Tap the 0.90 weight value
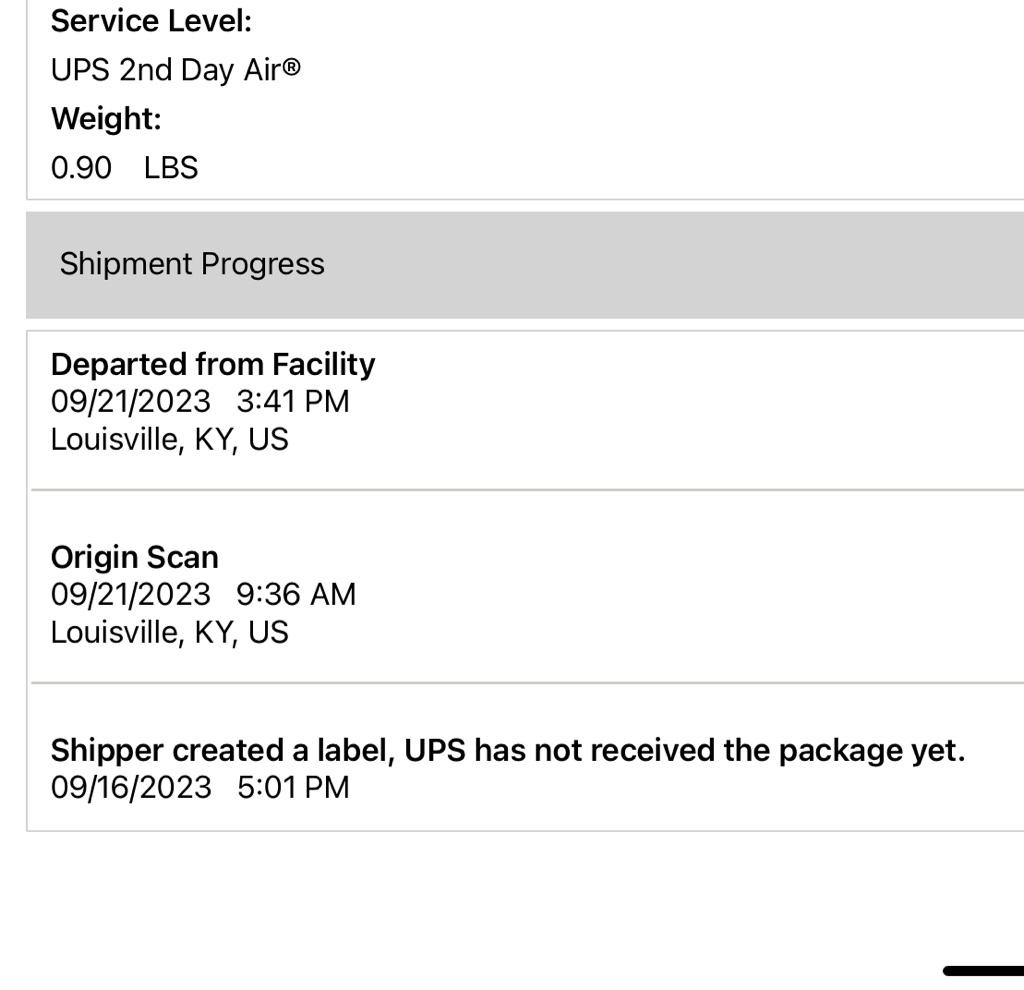 [81, 168]
